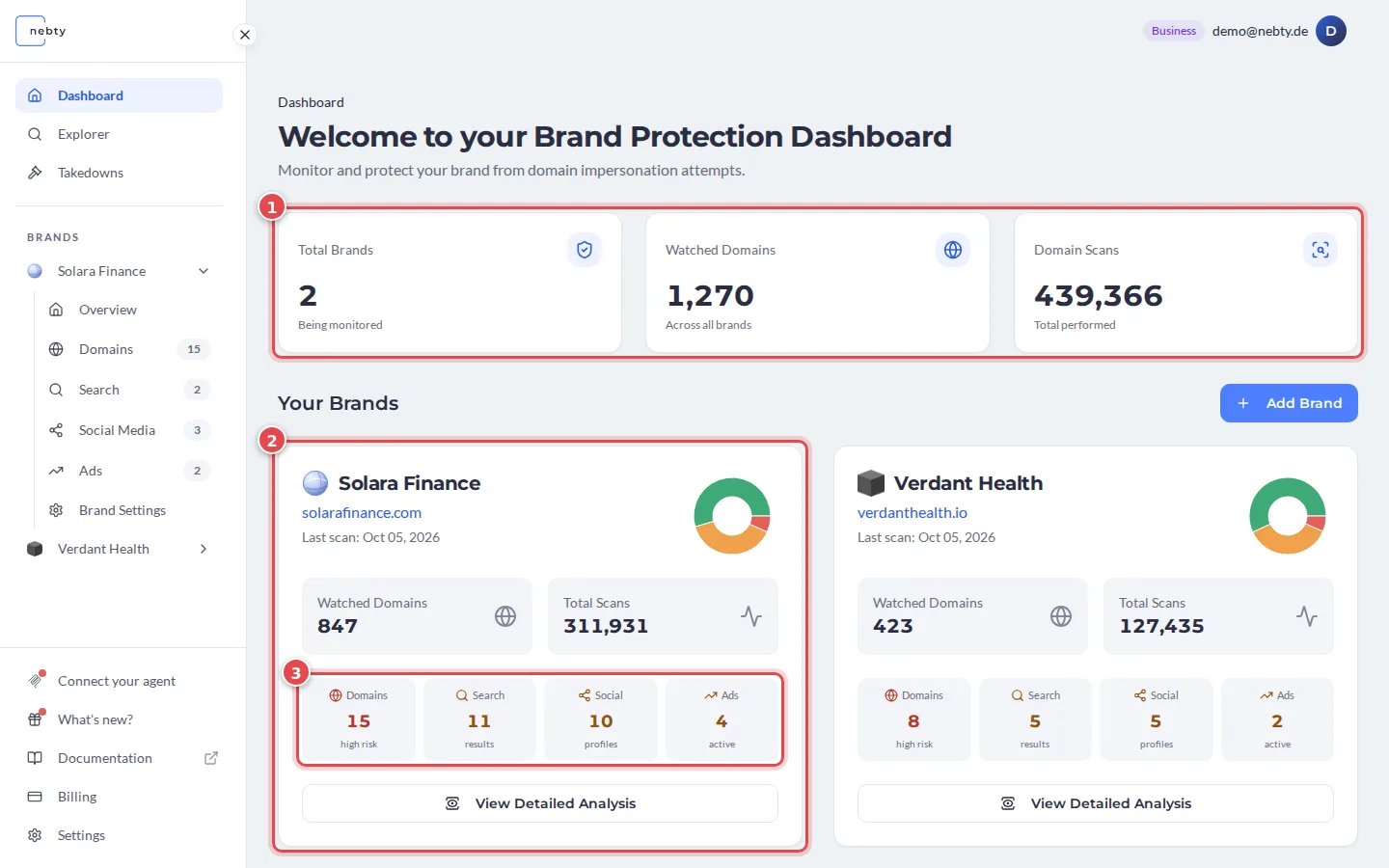Viewport: 1389px width, 868px height.
Task: Open Search under Solara Finance
Action: (x=129, y=390)
